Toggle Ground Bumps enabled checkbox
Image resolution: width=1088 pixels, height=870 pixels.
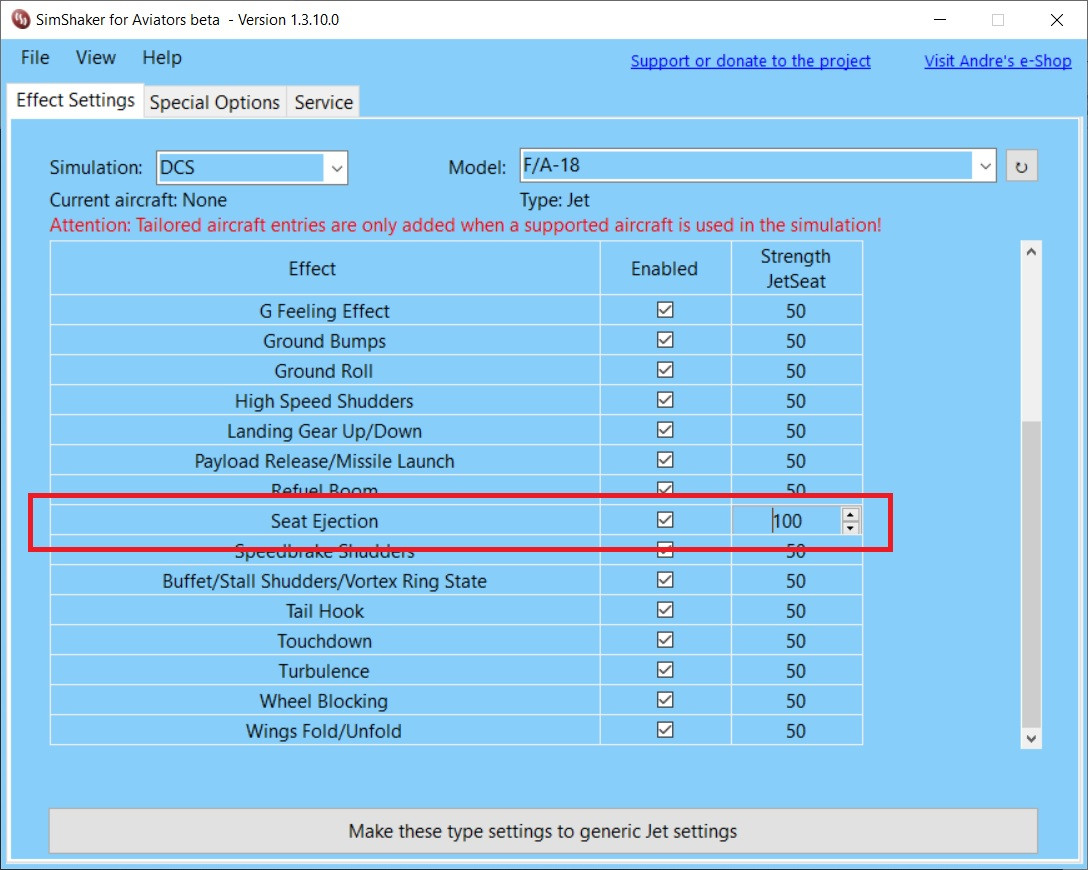tap(665, 340)
